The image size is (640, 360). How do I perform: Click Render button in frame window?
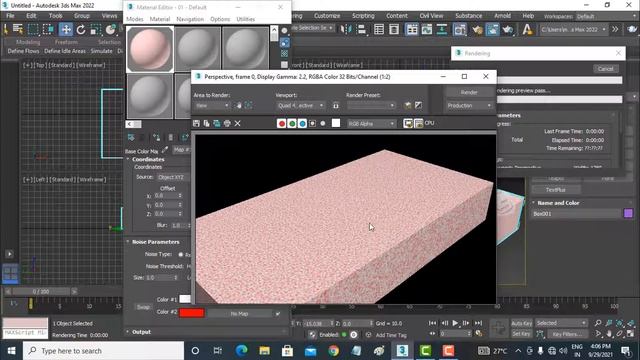[x=469, y=92]
